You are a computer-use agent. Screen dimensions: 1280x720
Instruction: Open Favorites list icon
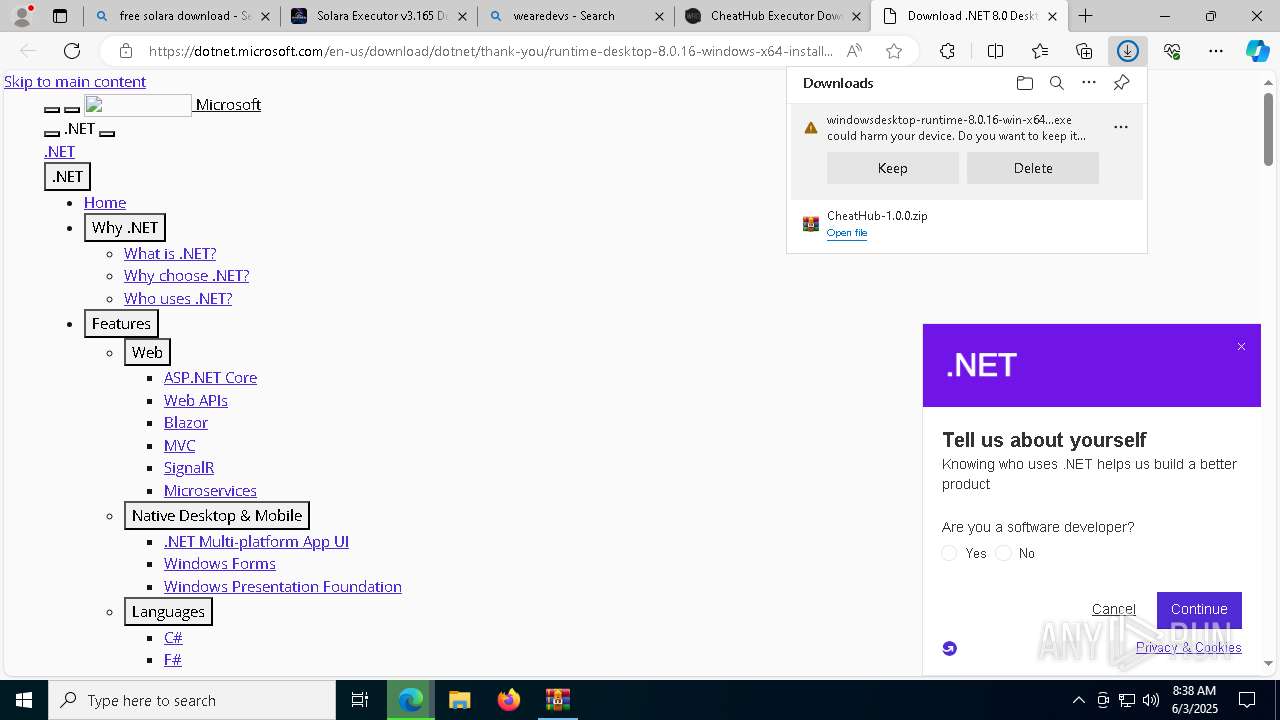1040,51
